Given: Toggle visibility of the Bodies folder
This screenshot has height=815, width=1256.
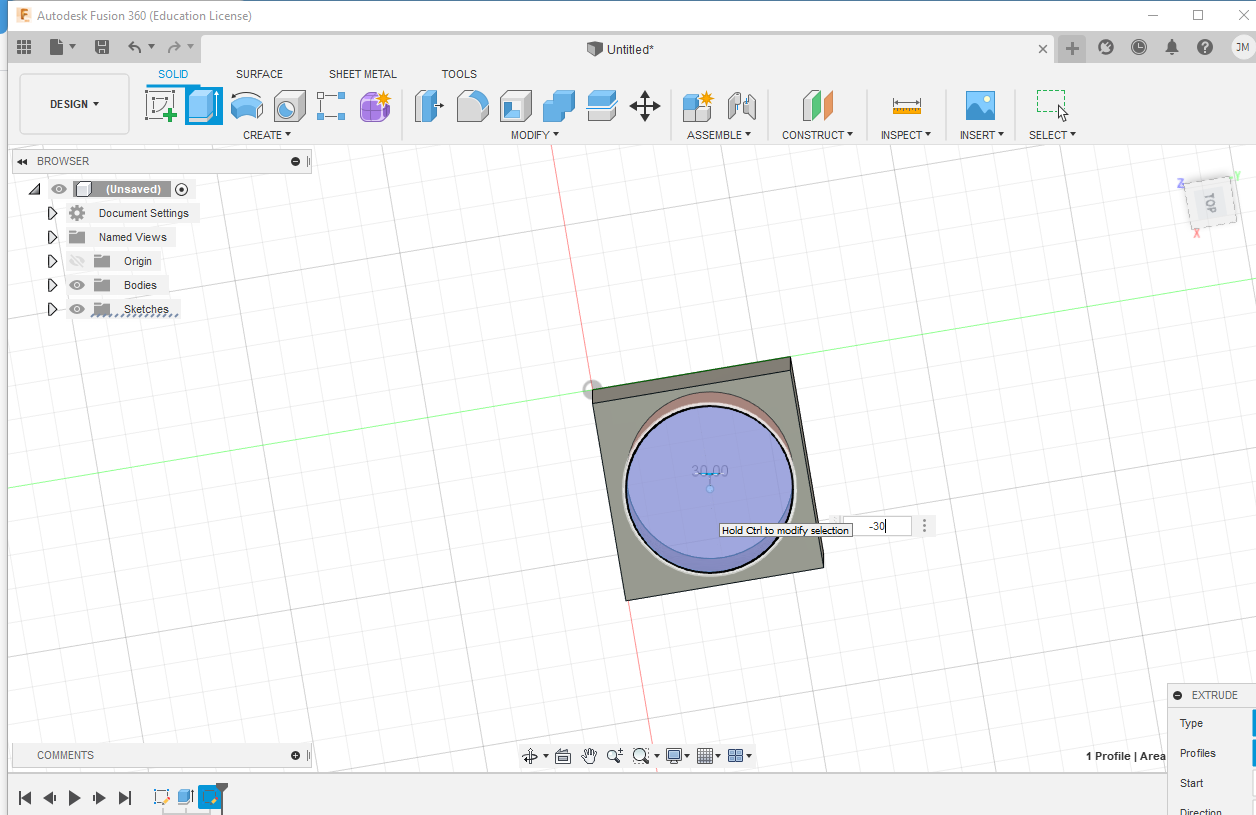Looking at the screenshot, I should point(77,285).
